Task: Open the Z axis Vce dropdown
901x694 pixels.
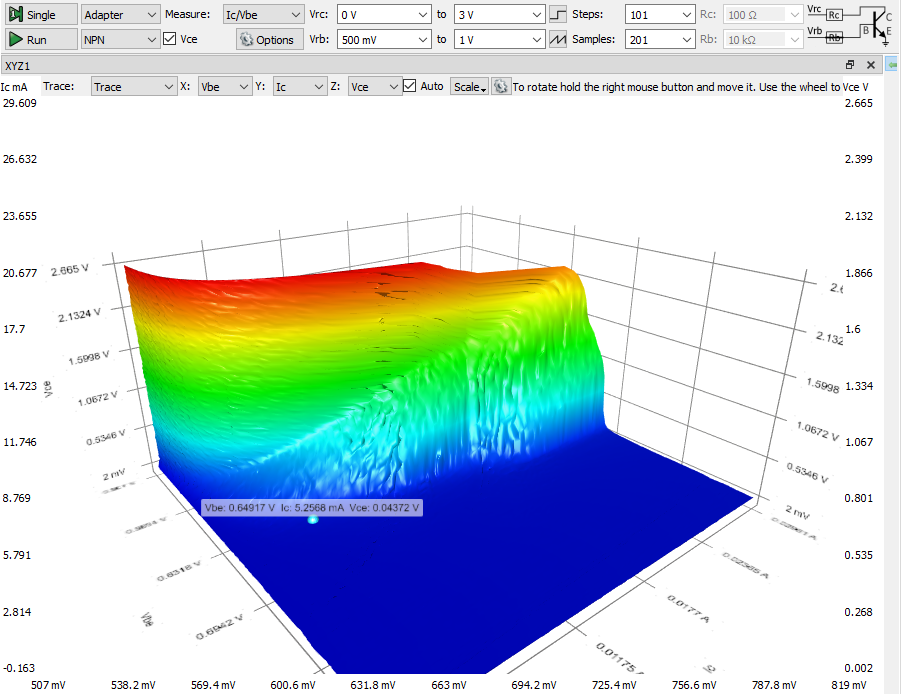Action: (375, 87)
